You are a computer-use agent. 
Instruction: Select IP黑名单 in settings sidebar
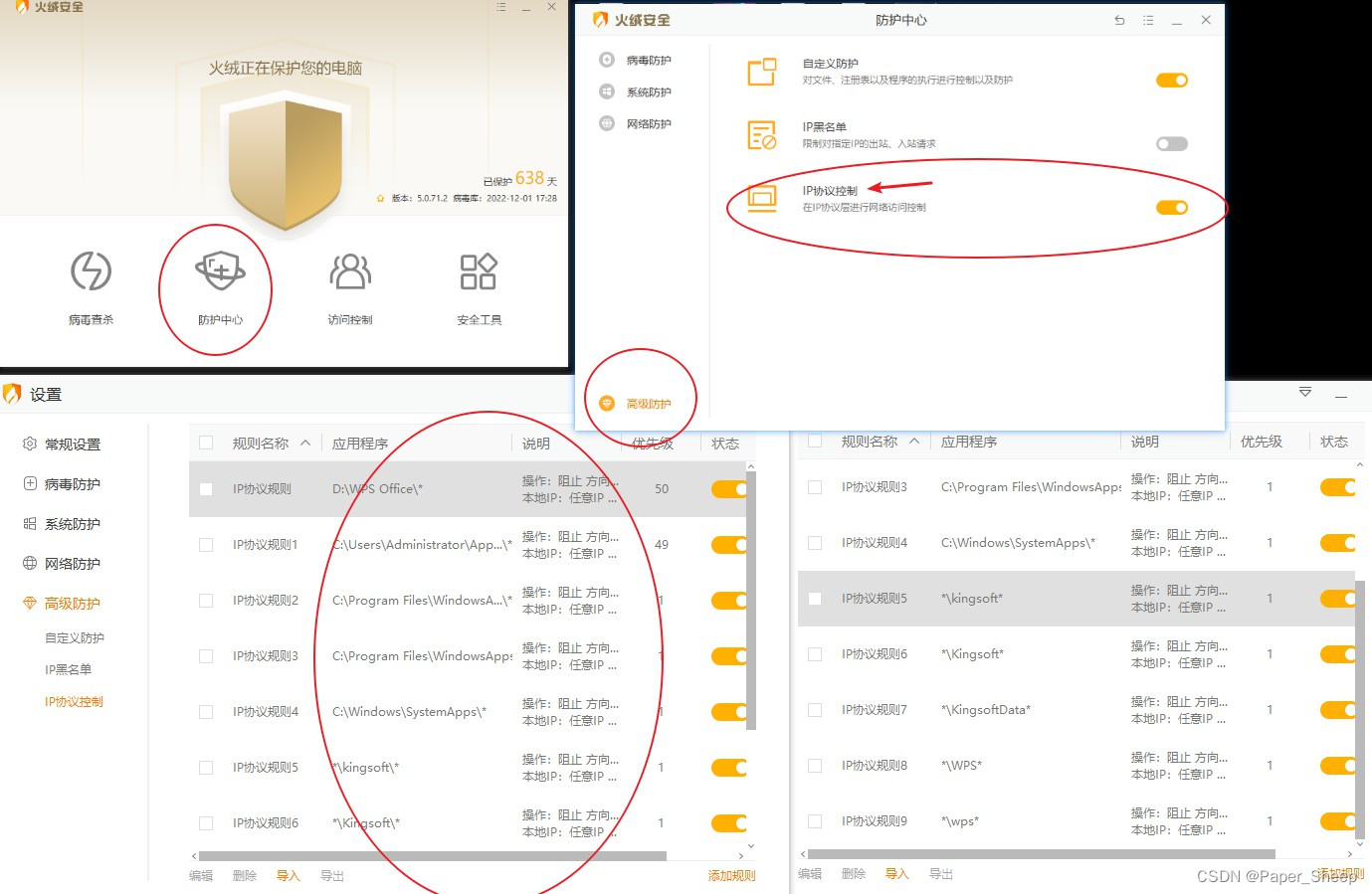coord(69,669)
